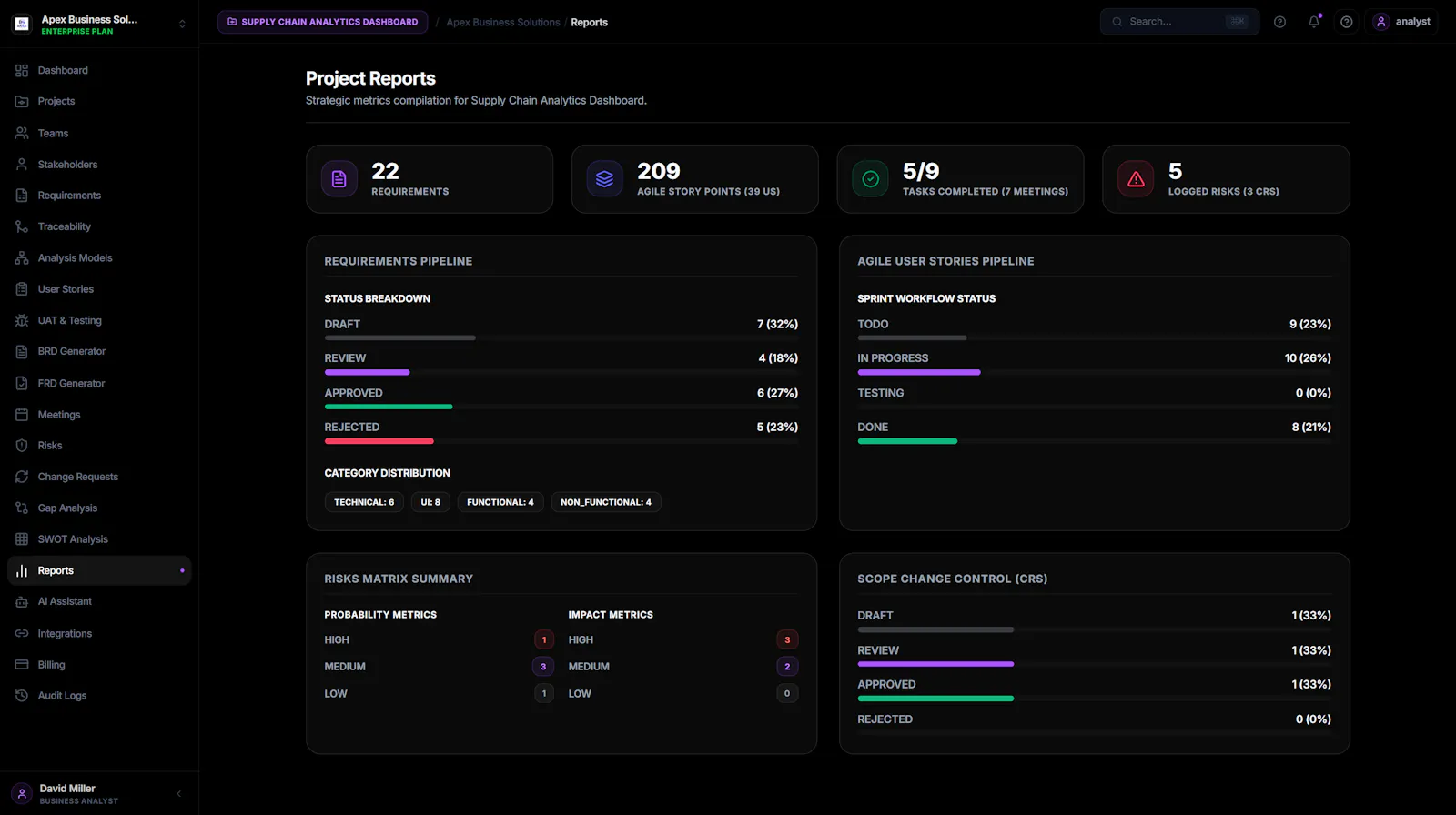Navigate to Traceability page
Screen dimensions: 1456x815
(x=99, y=226)
